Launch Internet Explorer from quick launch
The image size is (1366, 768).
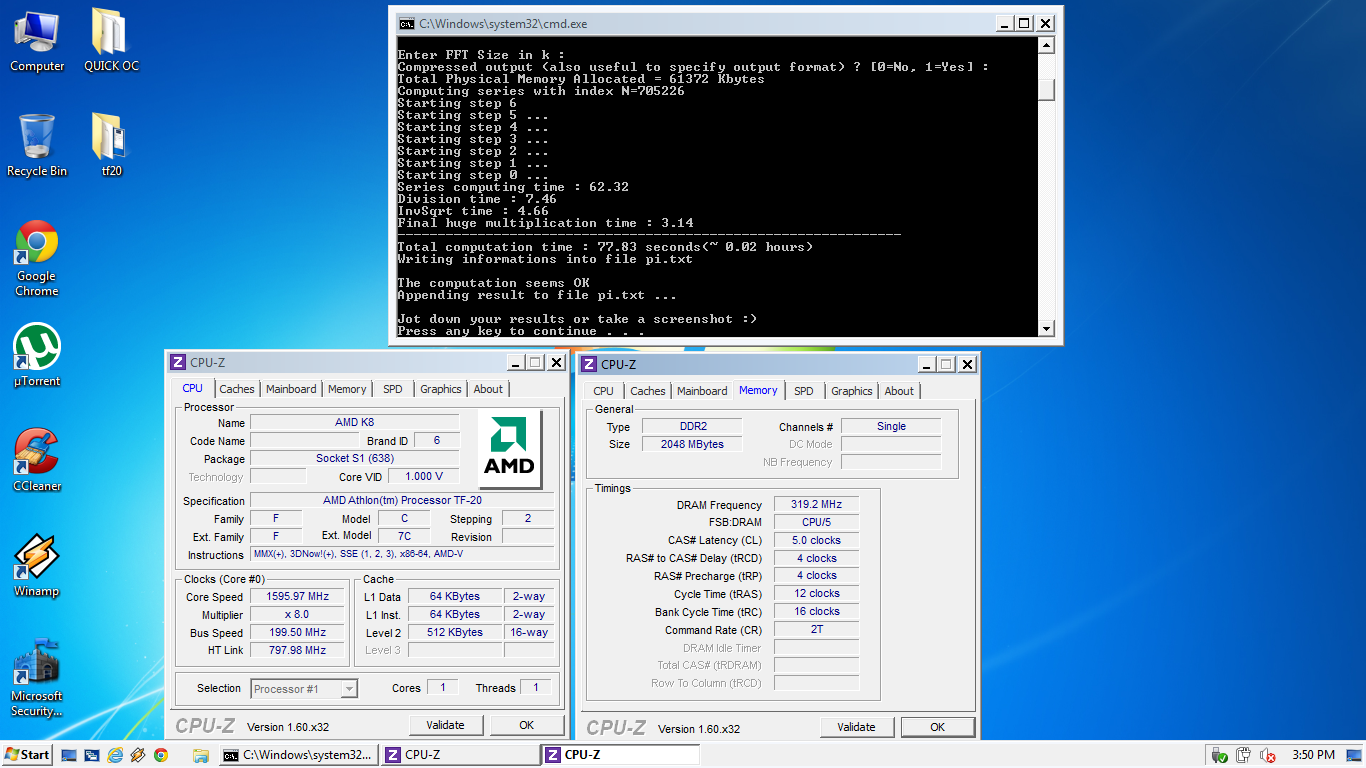pyautogui.click(x=115, y=755)
